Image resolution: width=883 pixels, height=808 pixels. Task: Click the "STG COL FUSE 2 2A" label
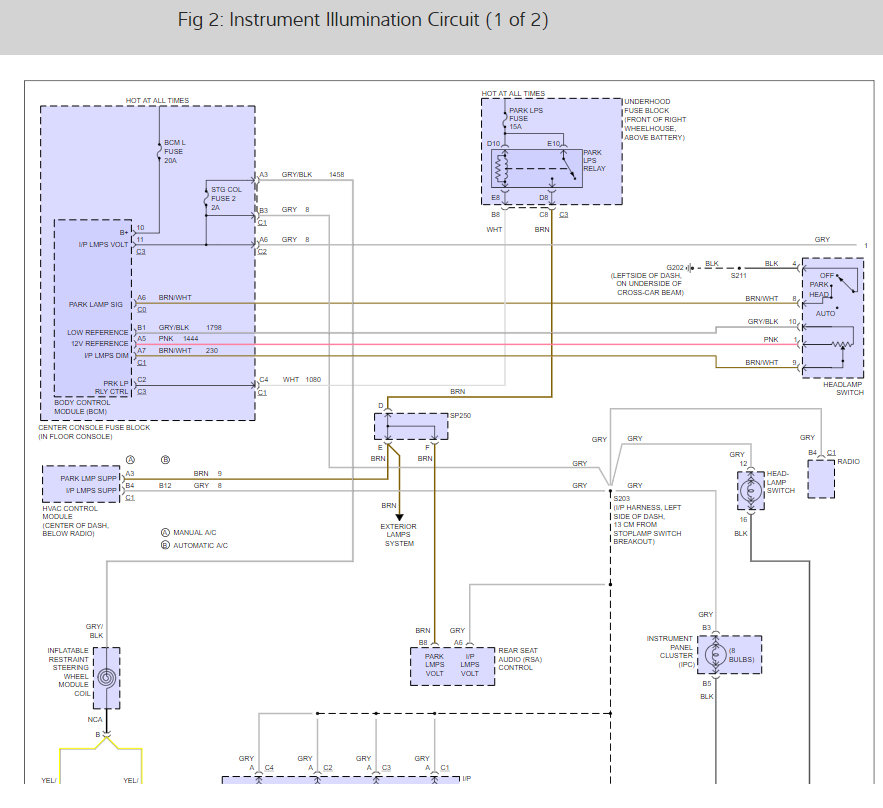click(x=226, y=198)
